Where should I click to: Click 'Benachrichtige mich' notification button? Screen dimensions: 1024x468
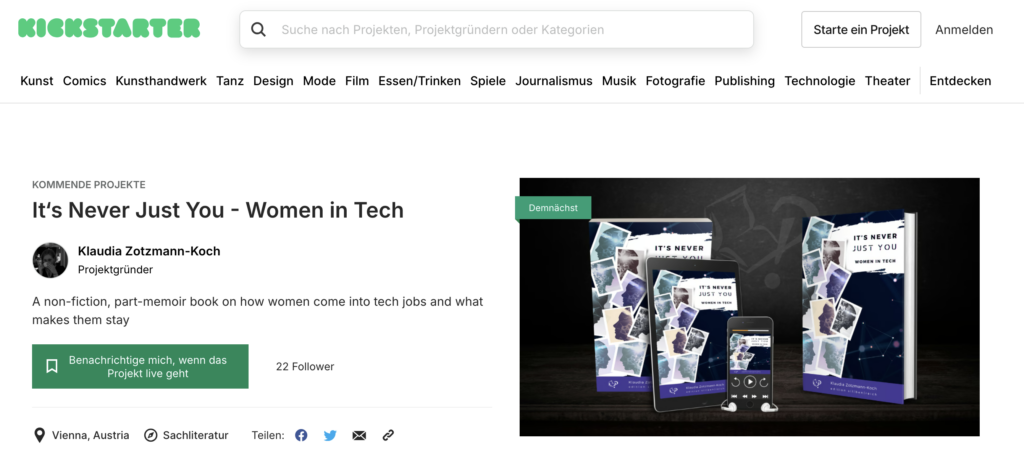[x=140, y=367]
